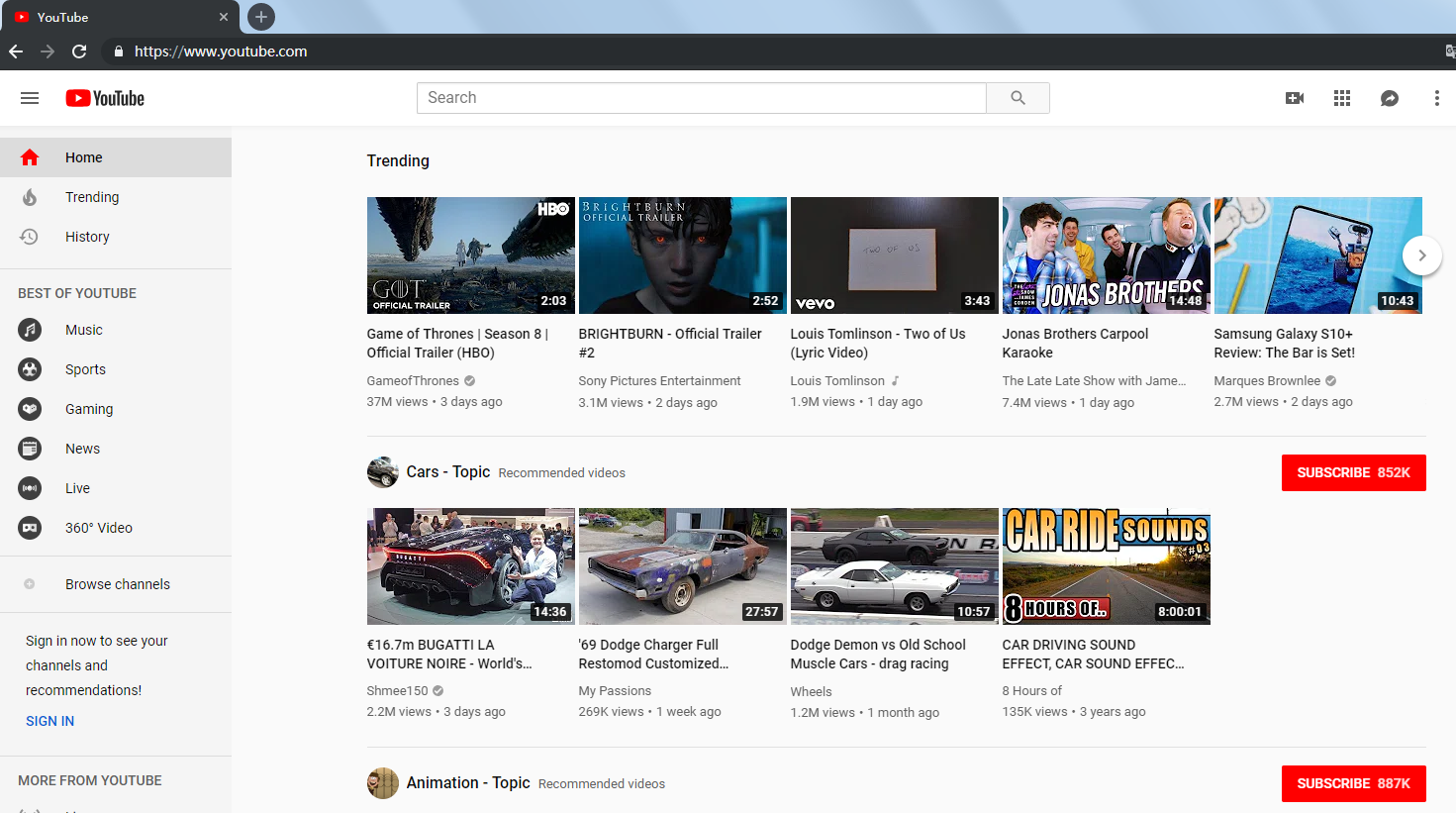Click the Trending flame icon

30,197
